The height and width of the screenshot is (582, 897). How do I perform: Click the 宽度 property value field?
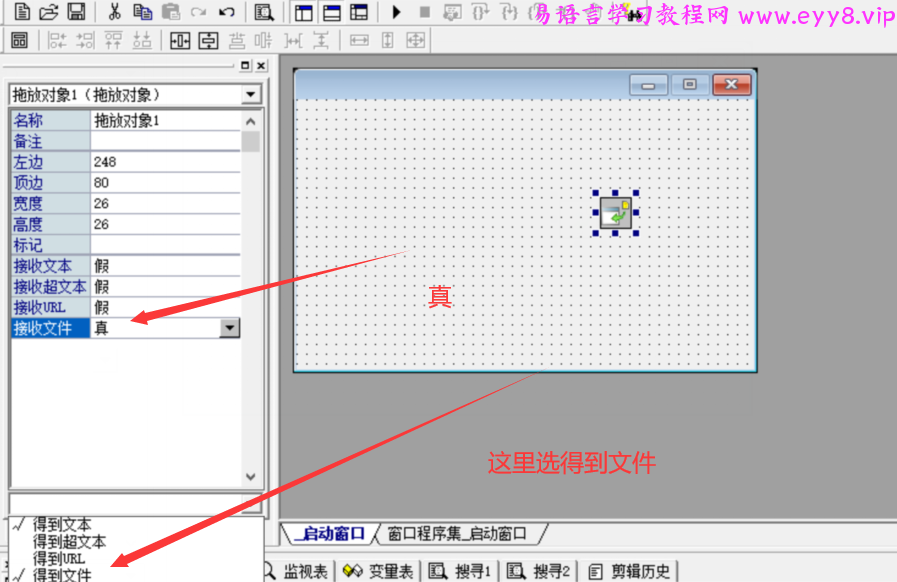coord(165,204)
